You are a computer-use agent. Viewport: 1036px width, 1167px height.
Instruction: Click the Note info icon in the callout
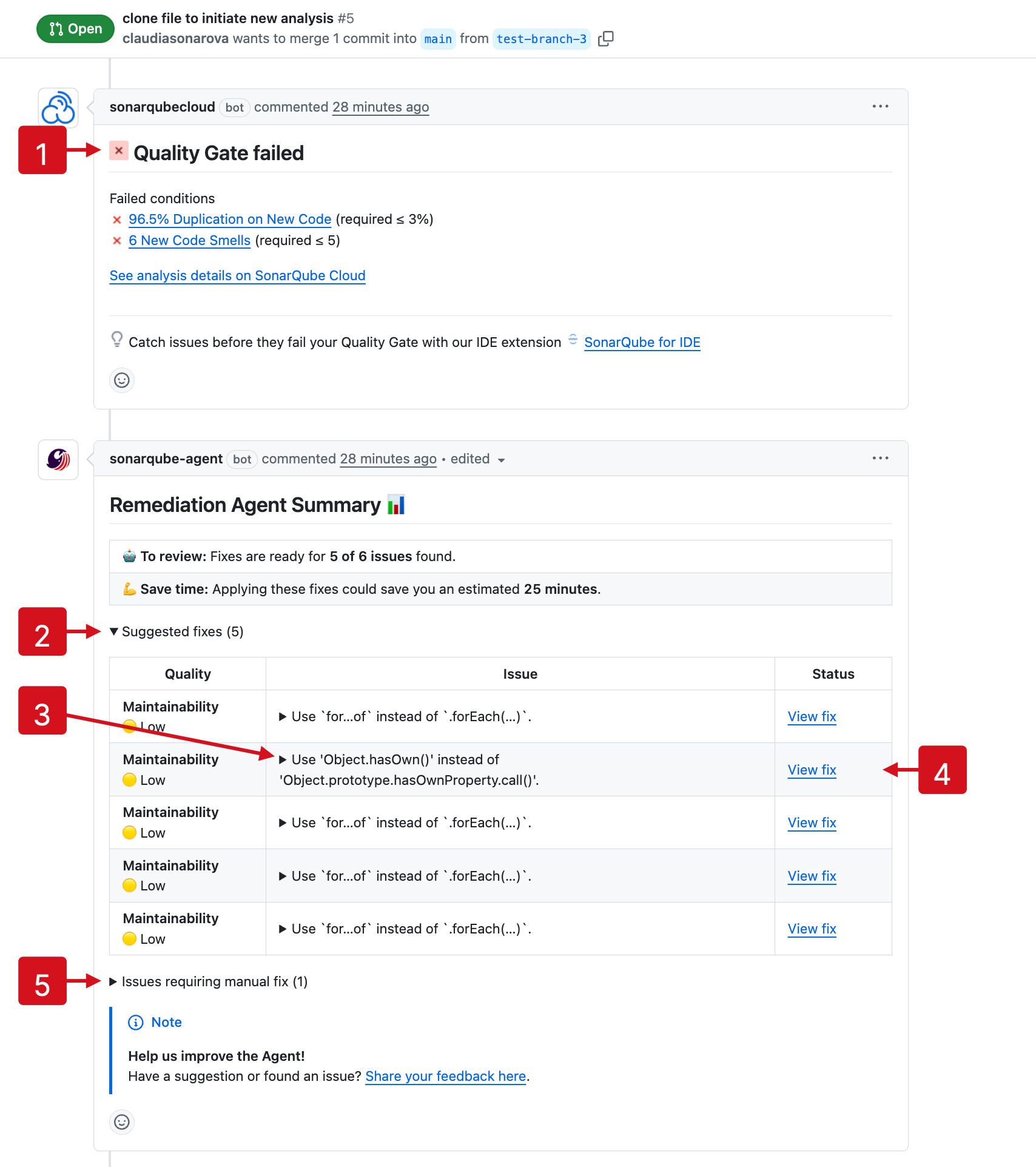tap(135, 1022)
